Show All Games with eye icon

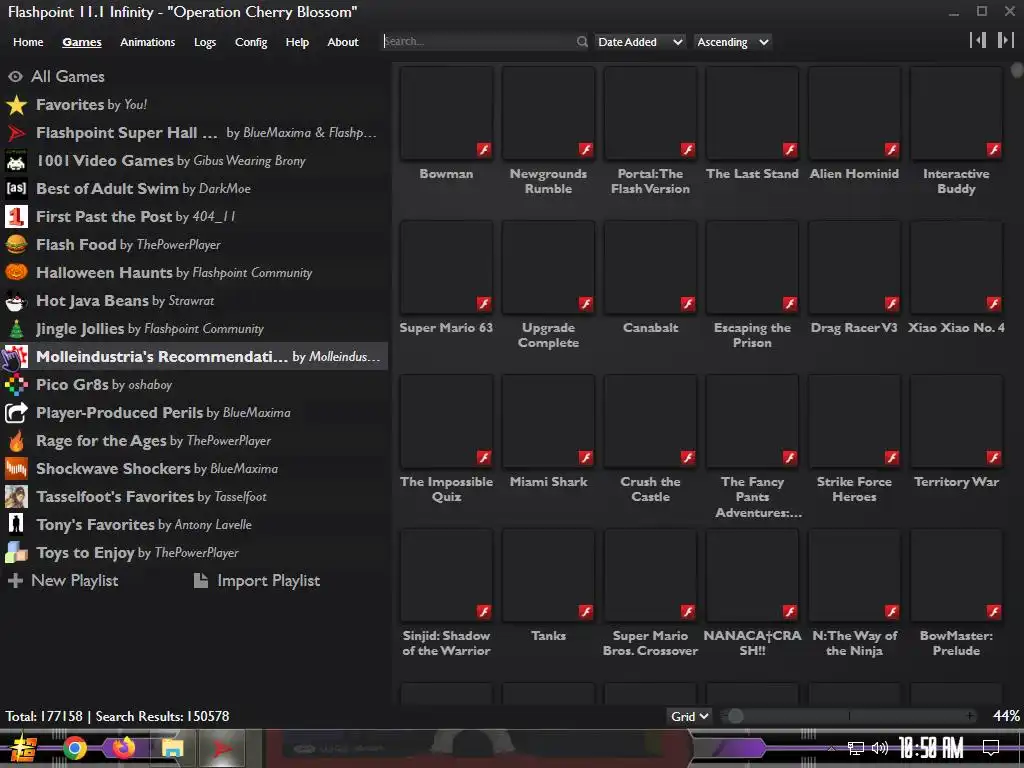click(16, 77)
